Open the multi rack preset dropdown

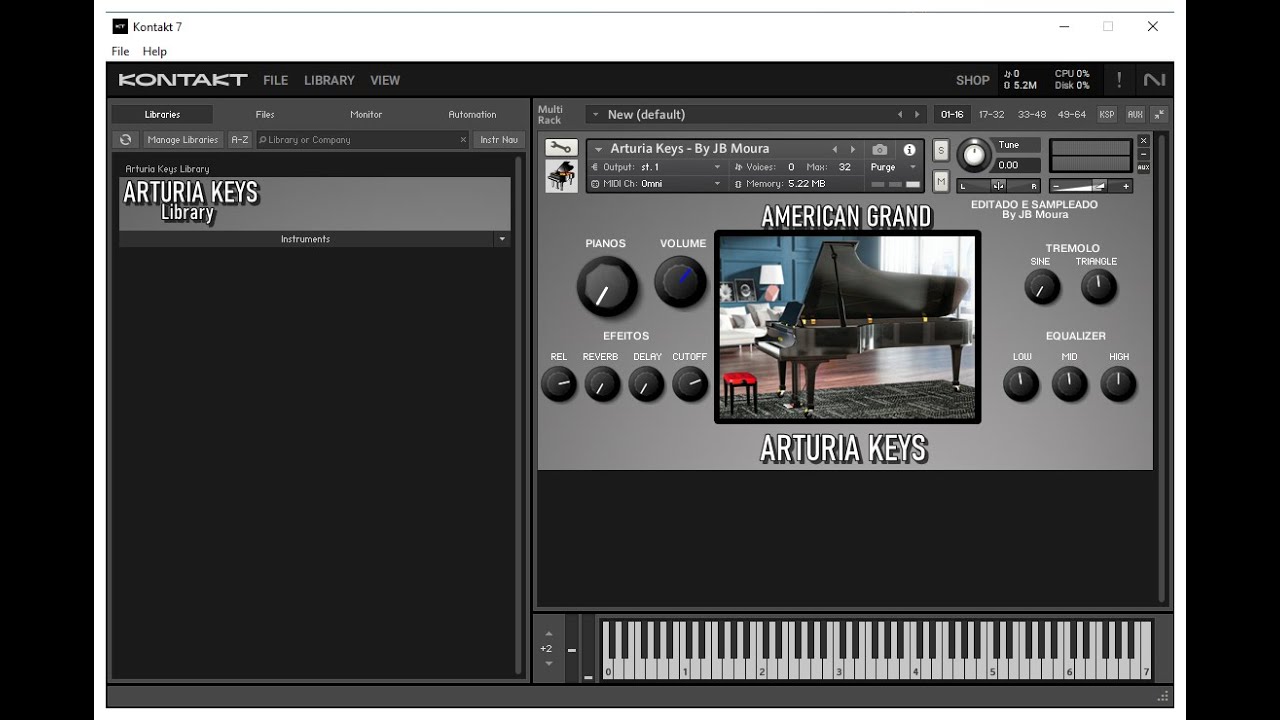click(x=594, y=115)
